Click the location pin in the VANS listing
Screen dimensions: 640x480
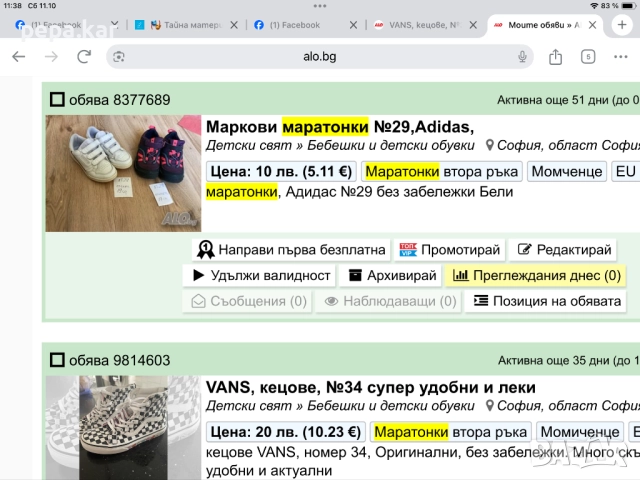tap(489, 406)
